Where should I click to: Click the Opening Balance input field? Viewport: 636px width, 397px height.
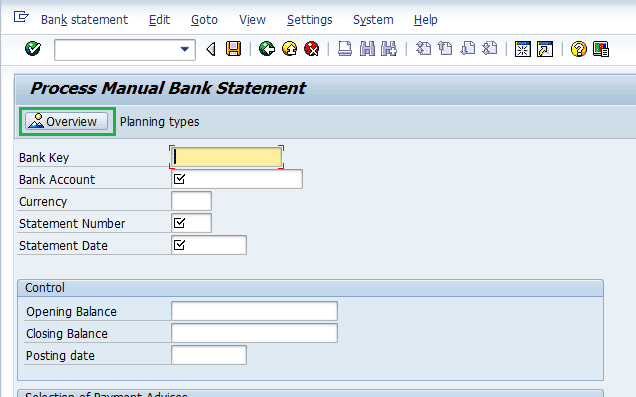254,311
